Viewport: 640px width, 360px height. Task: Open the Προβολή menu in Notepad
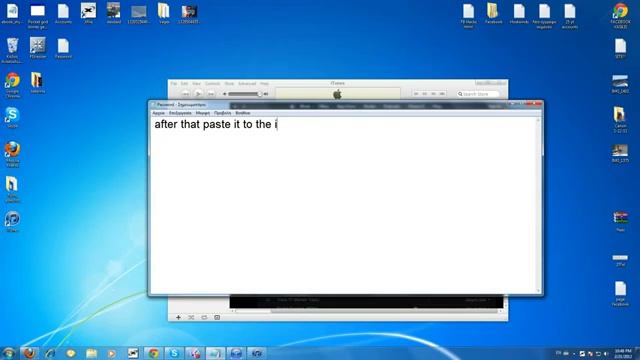click(x=222, y=113)
